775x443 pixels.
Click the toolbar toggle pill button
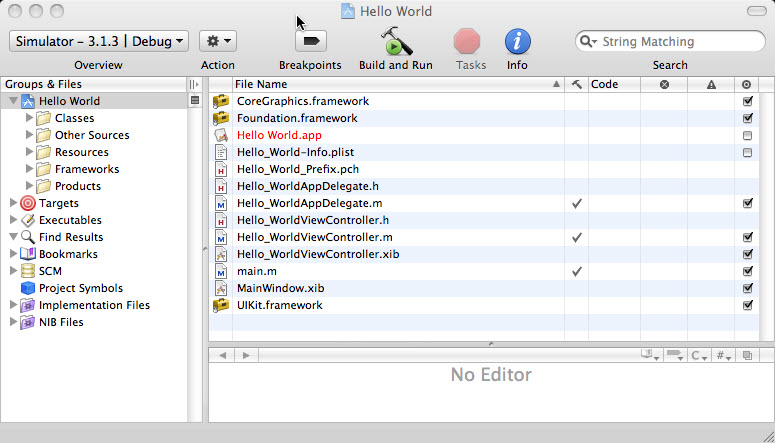click(757, 11)
